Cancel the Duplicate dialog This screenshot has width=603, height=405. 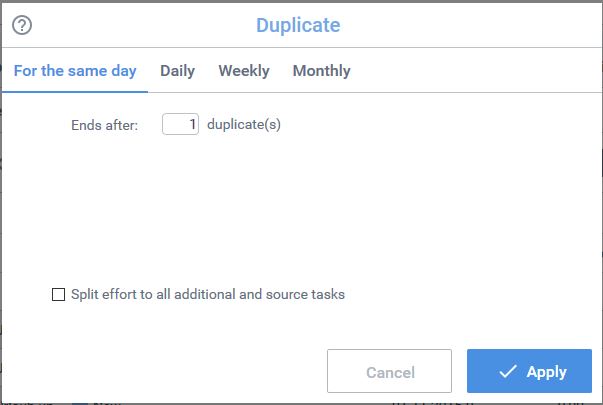(x=389, y=371)
